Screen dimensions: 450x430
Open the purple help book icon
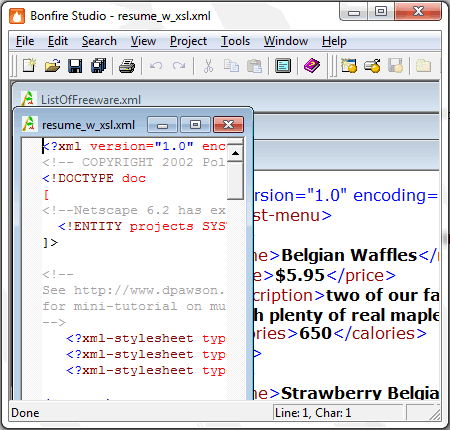(312, 66)
